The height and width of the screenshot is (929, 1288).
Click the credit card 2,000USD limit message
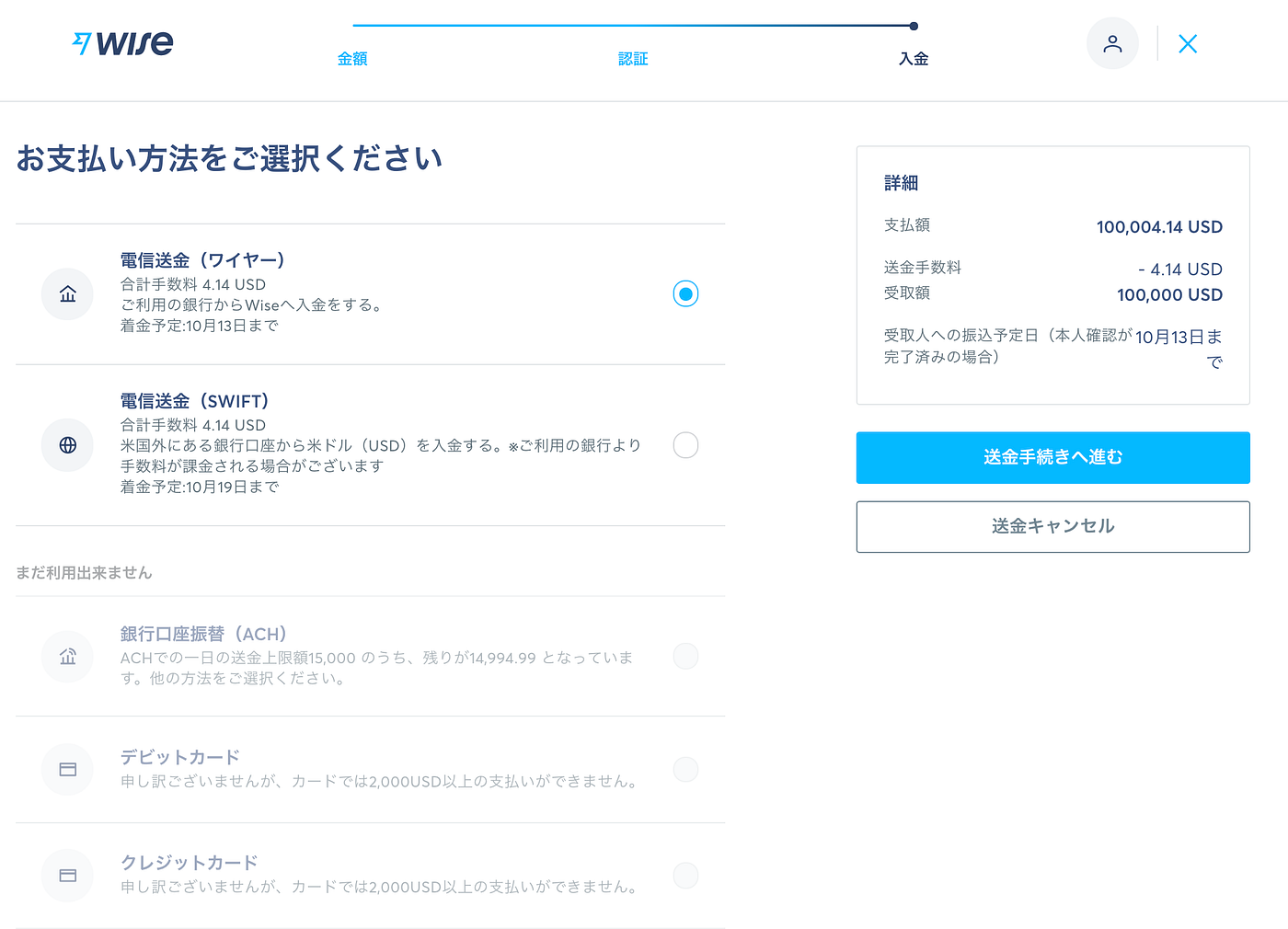381,888
